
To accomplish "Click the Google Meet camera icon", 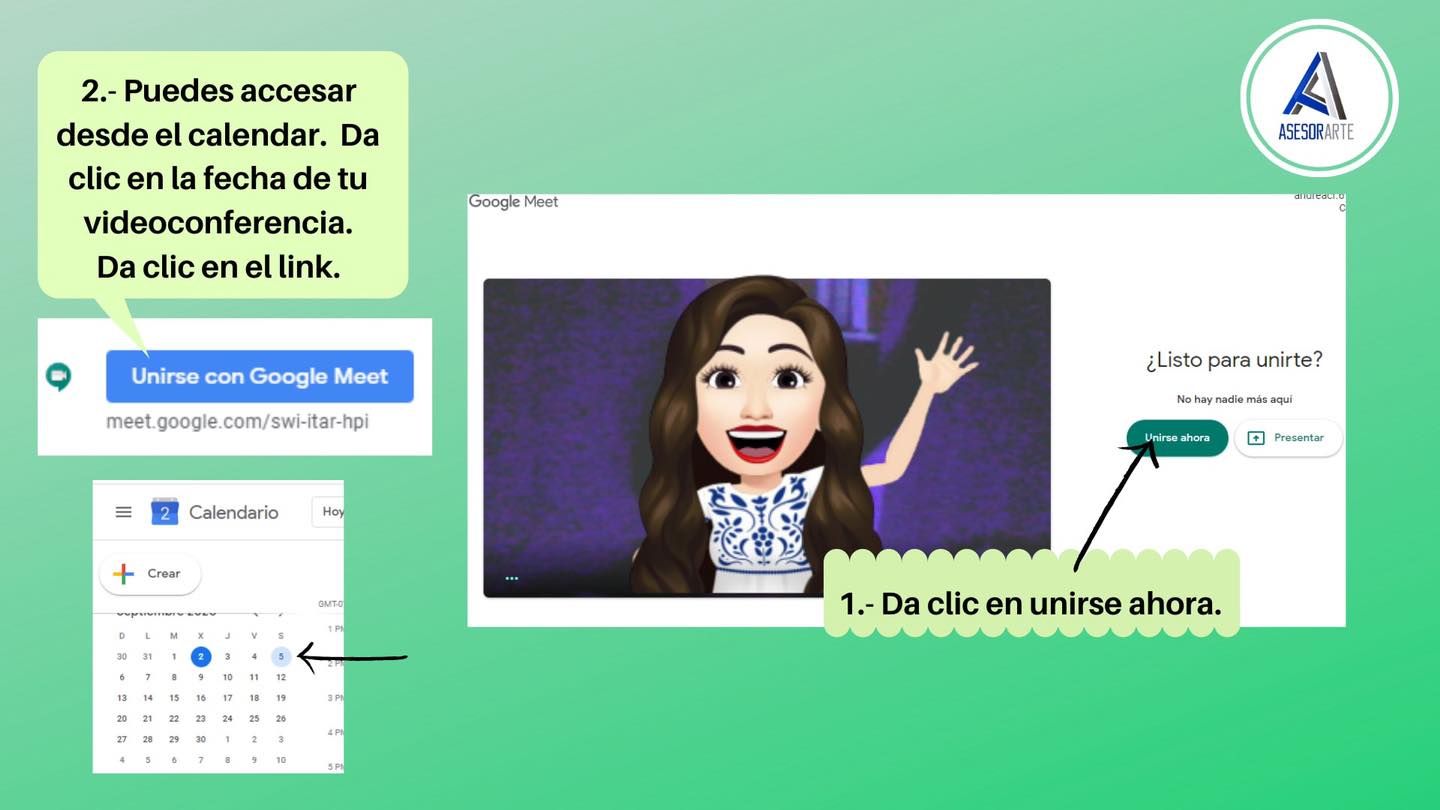I will 58,376.
